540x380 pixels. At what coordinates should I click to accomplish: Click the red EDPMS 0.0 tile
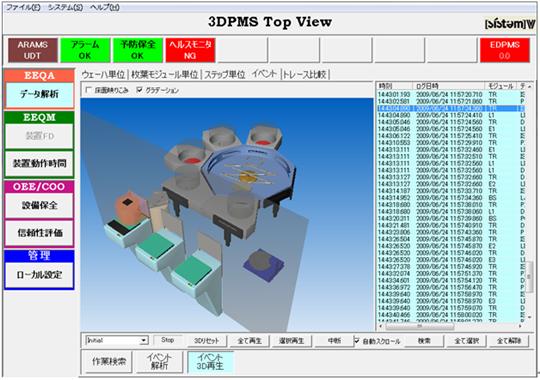tap(505, 50)
